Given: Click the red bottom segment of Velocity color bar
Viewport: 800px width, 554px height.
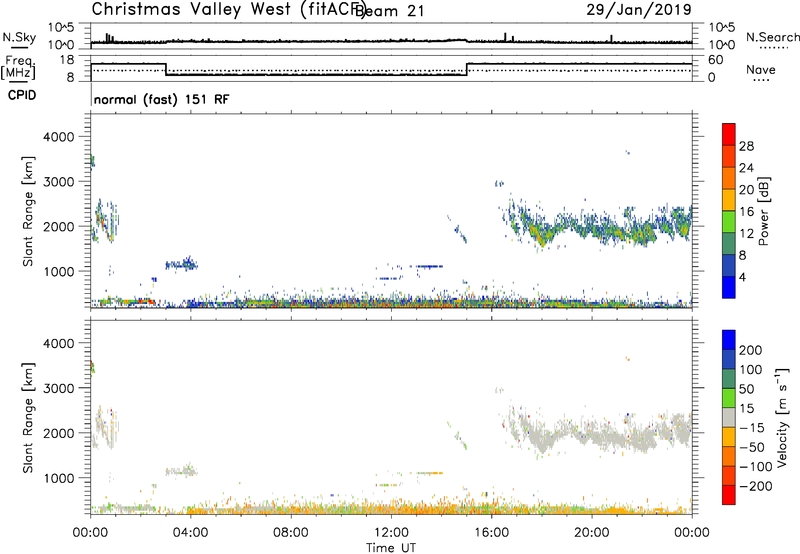Looking at the screenshot, I should tap(729, 495).
